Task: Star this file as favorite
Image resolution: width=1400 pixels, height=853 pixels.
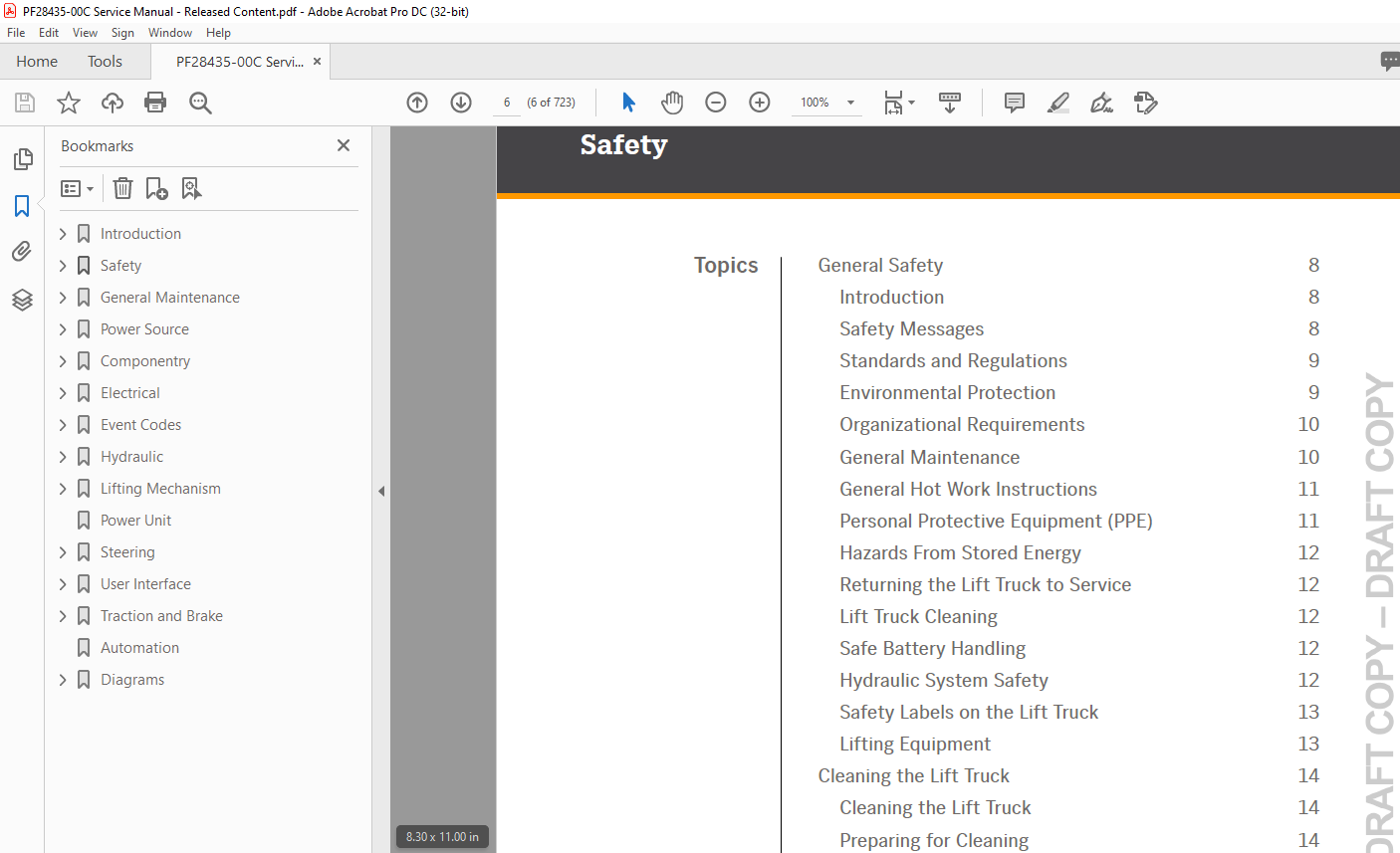Action: [69, 103]
